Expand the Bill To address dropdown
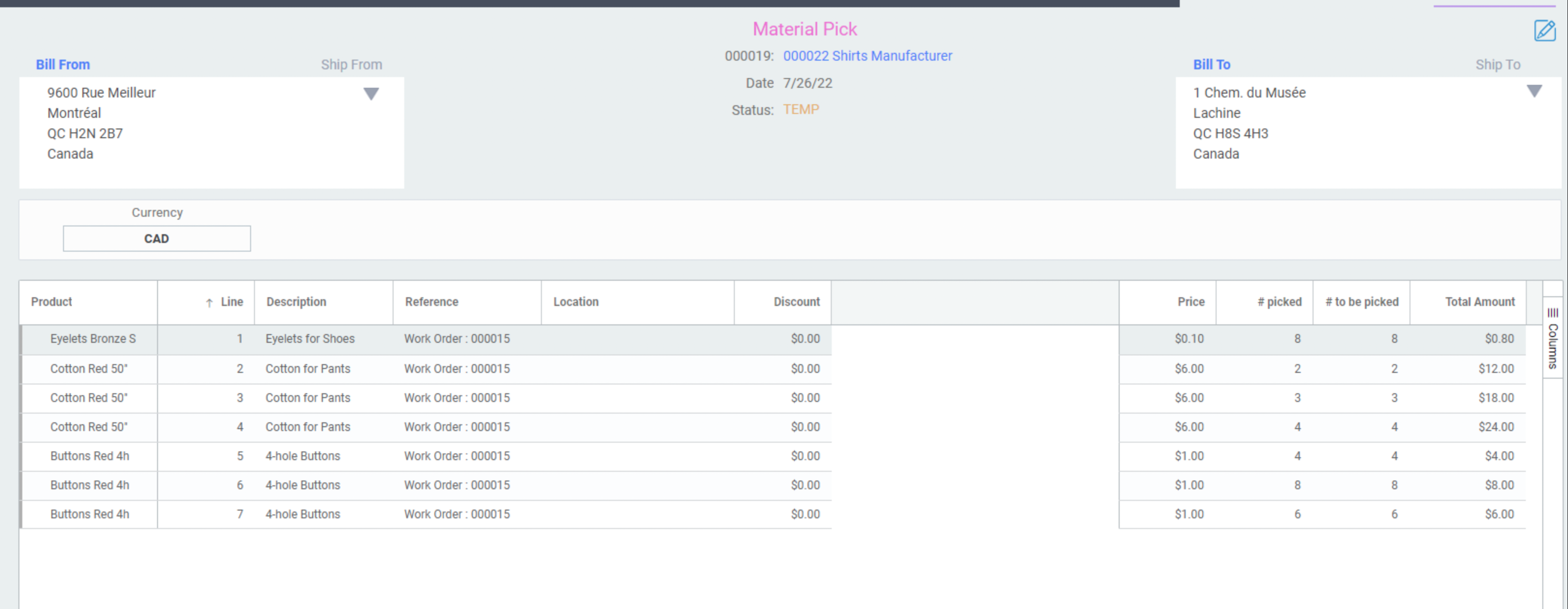This screenshot has width=1568, height=609. click(1534, 91)
